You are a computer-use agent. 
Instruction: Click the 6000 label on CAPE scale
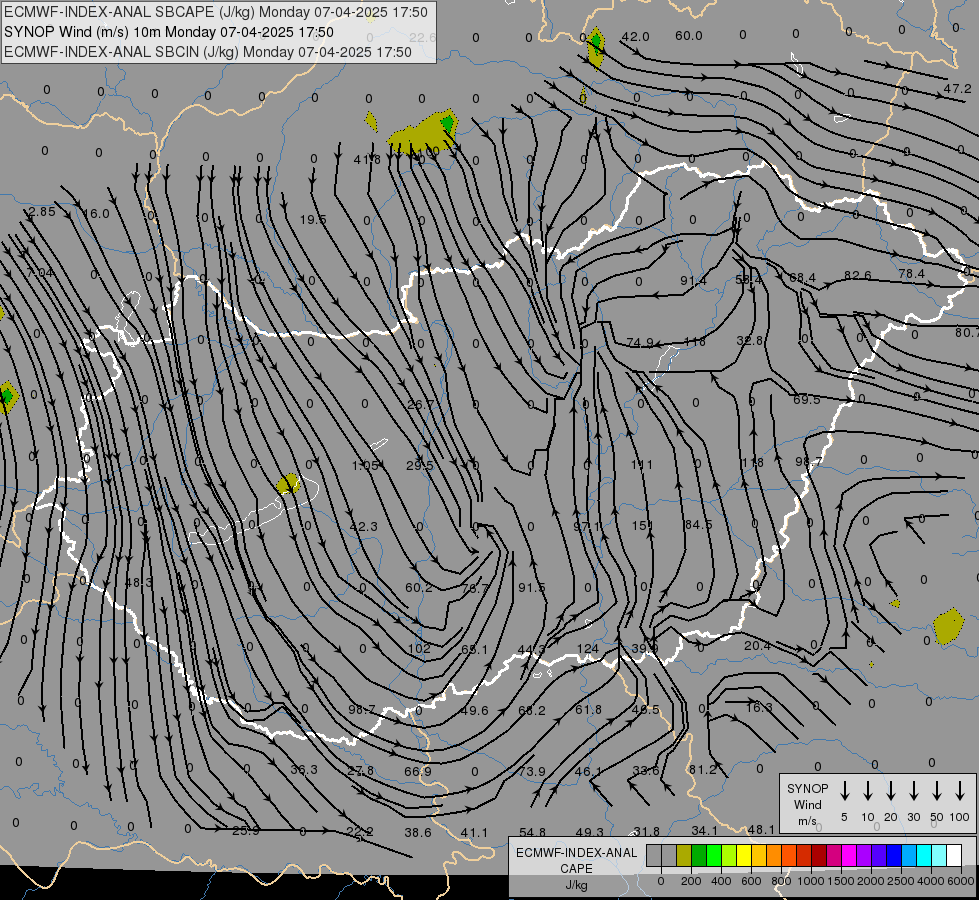962,881
